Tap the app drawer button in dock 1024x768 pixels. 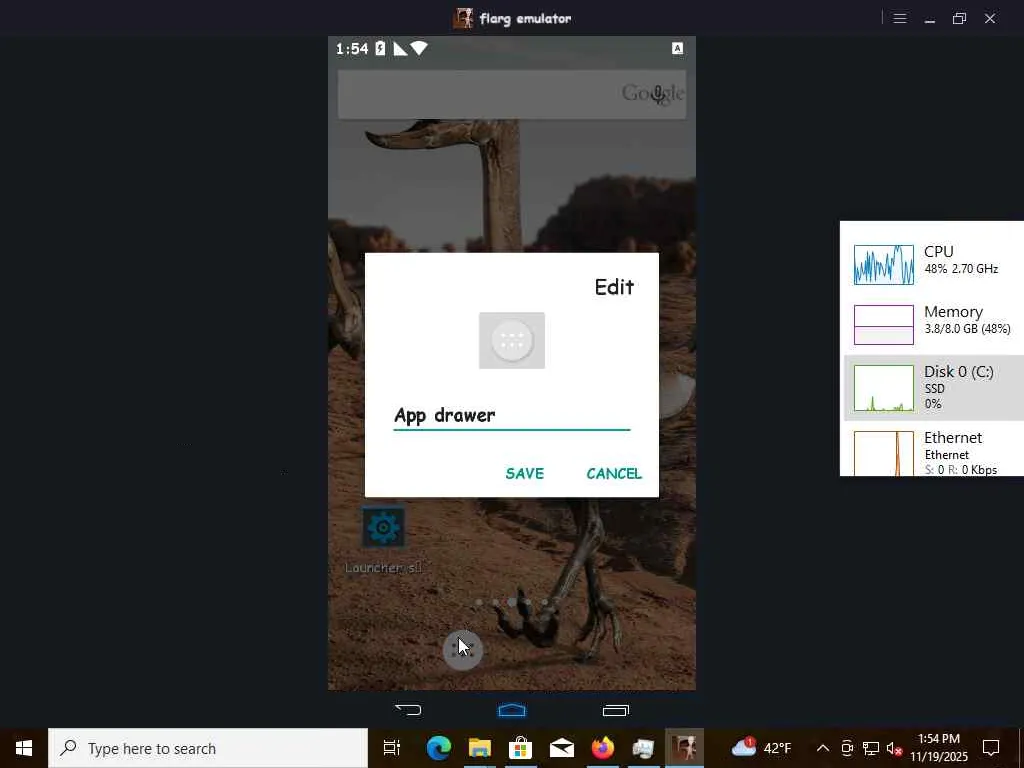pyautogui.click(x=462, y=650)
